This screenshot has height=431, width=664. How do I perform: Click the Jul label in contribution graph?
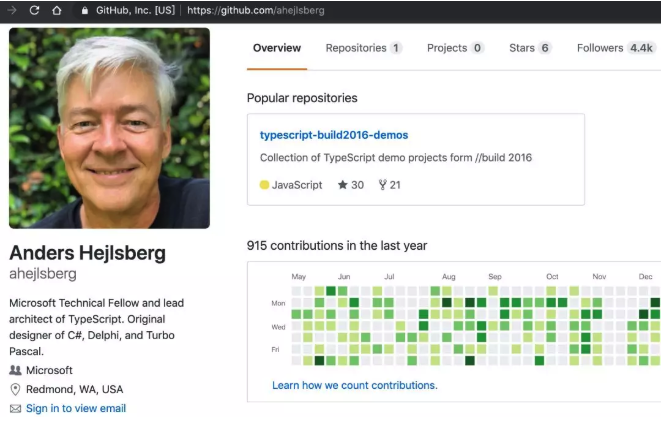[389, 276]
